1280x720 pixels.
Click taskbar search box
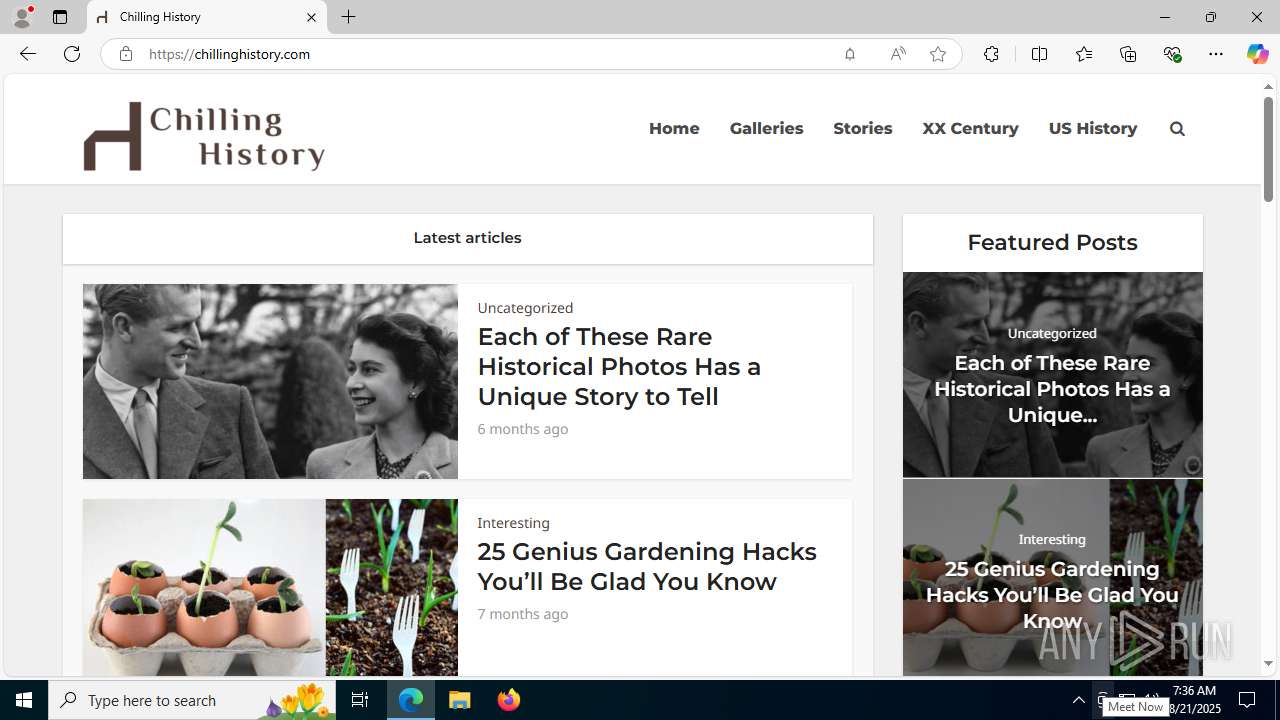[193, 700]
